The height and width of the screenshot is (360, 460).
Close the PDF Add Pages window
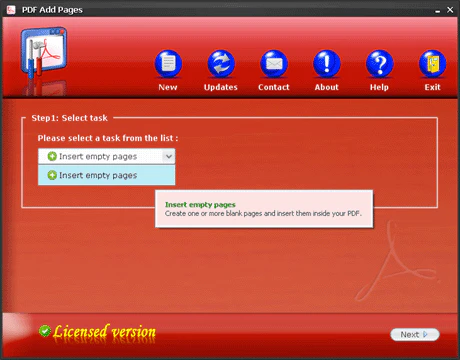click(x=450, y=10)
